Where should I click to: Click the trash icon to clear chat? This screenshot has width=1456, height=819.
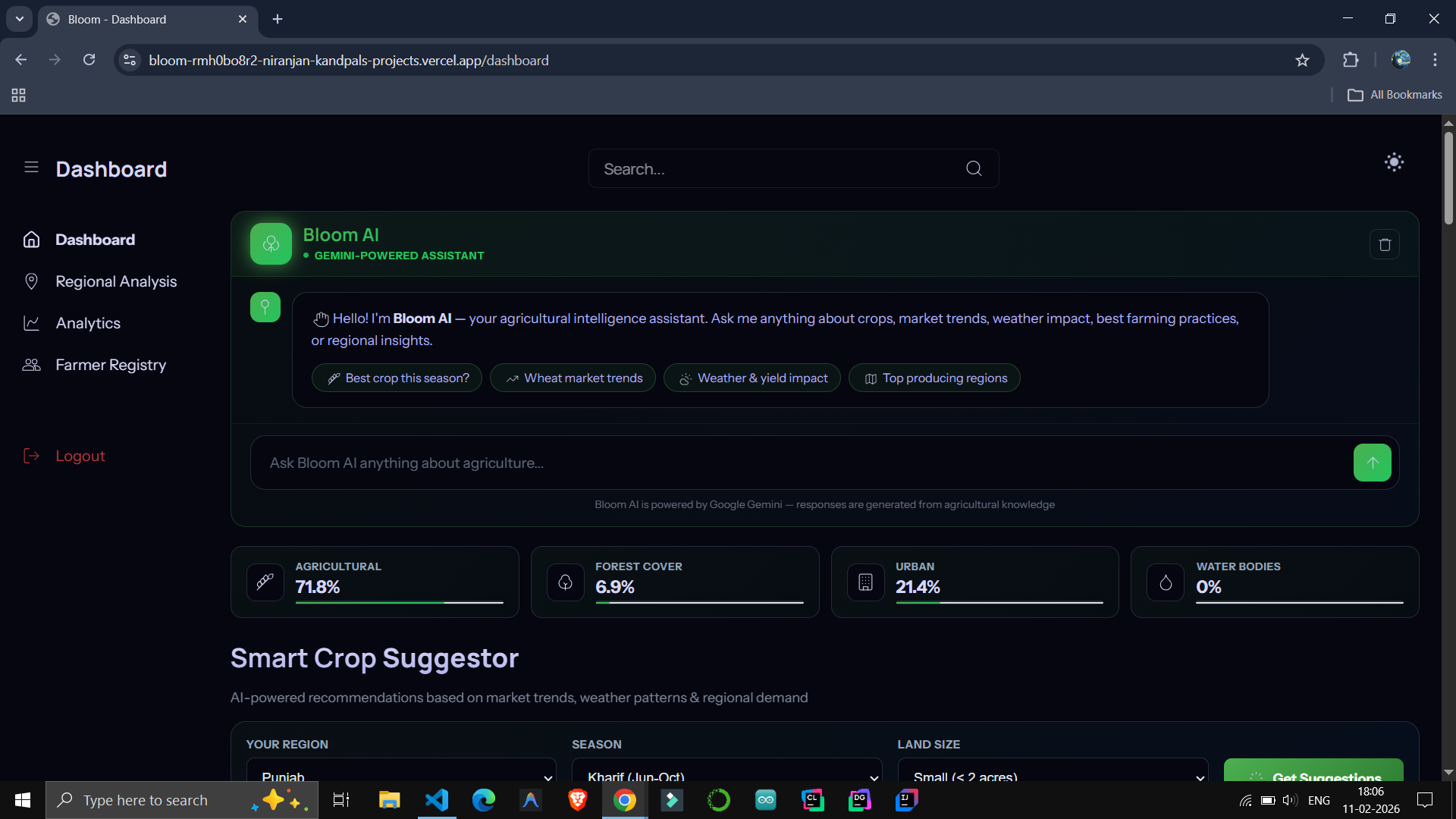click(x=1384, y=244)
